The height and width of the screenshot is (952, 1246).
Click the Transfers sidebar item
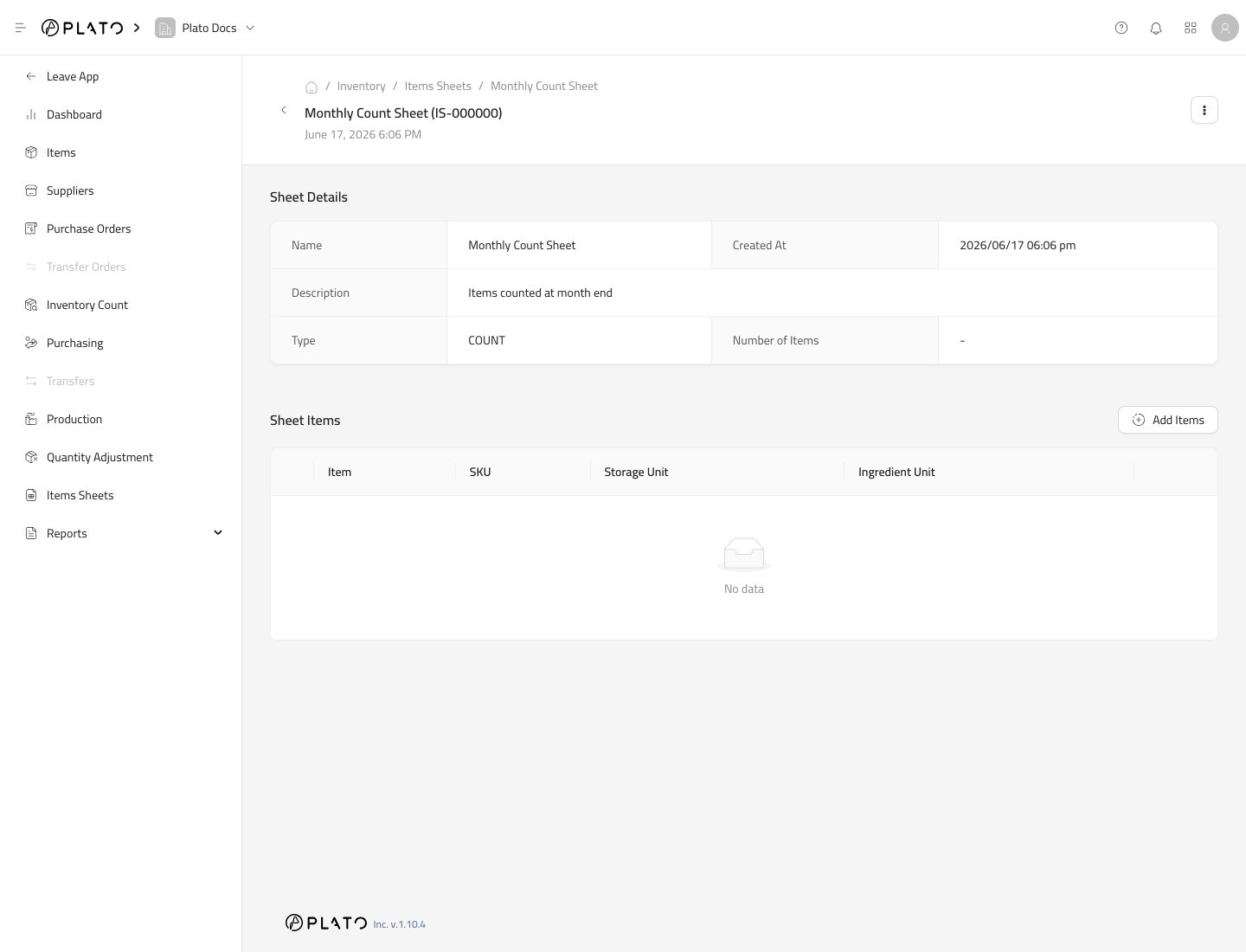click(121, 381)
